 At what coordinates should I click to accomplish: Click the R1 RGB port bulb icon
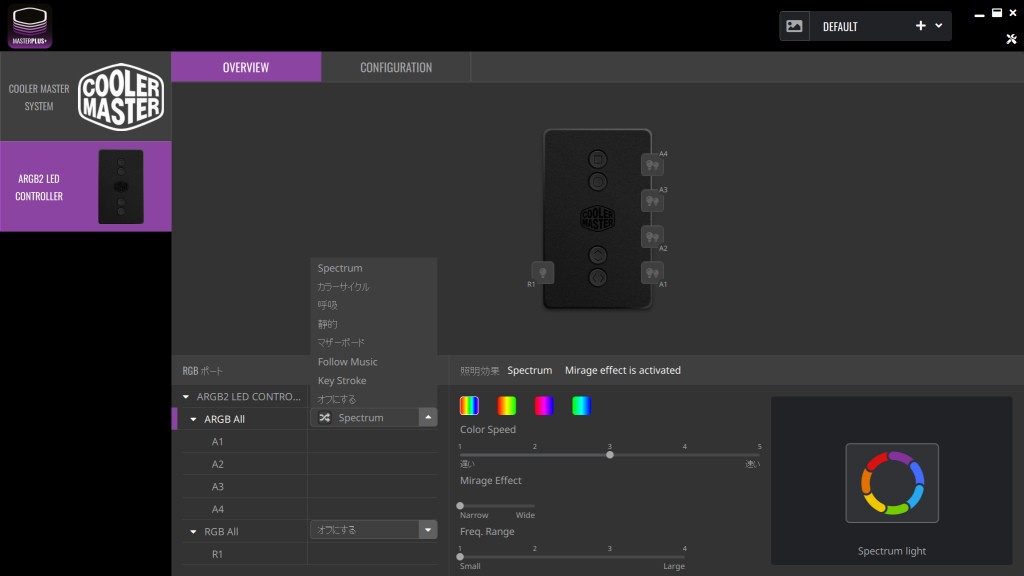[x=542, y=272]
